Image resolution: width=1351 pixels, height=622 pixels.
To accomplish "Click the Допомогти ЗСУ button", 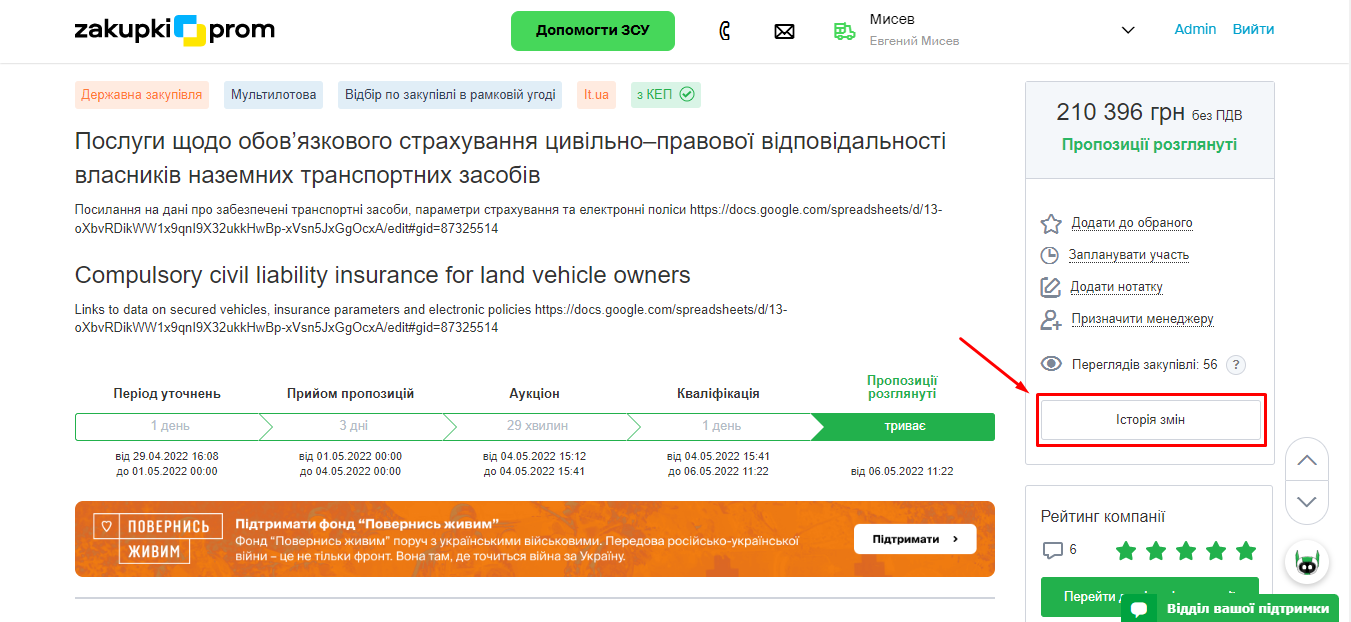I will (592, 31).
